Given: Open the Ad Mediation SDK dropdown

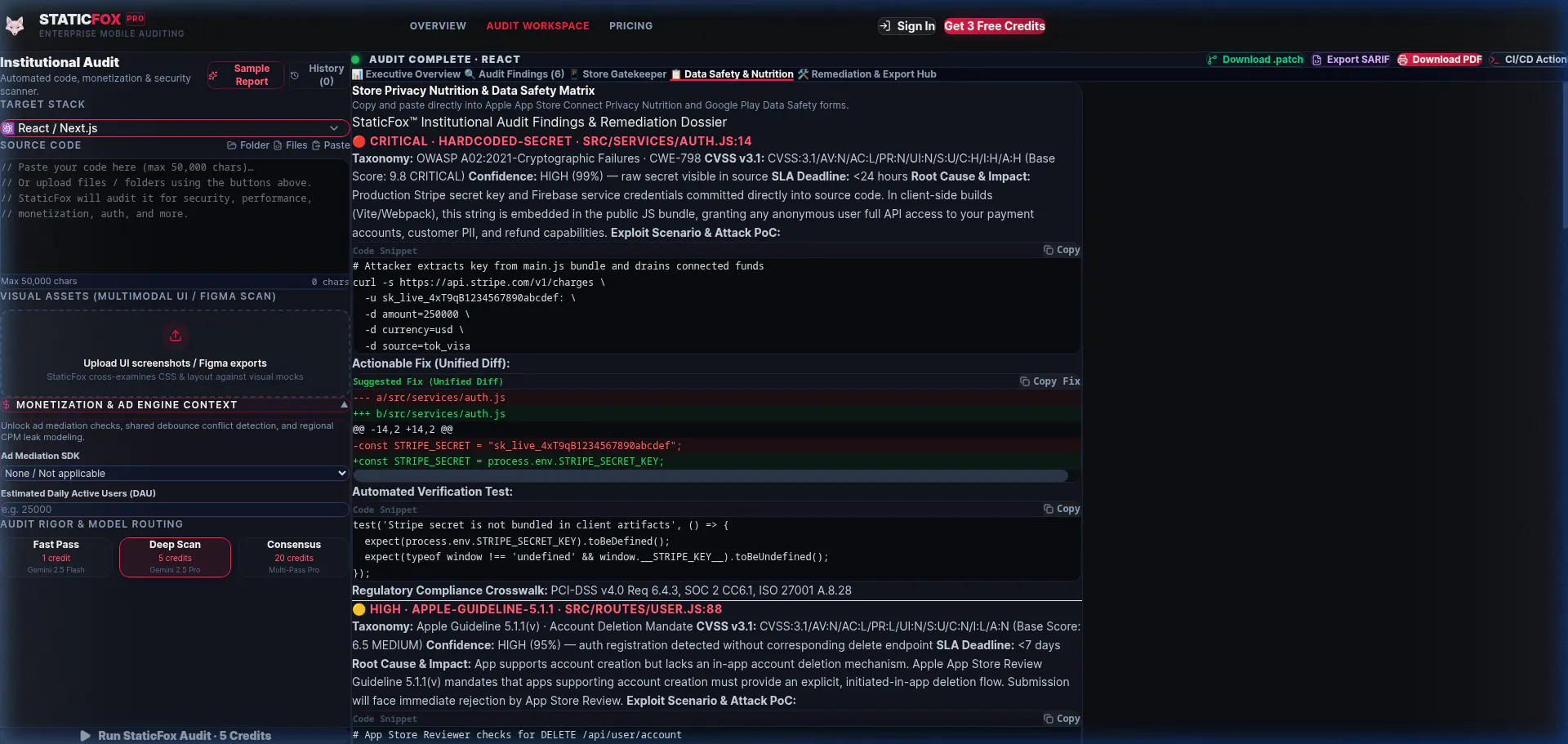Looking at the screenshot, I should (175, 474).
